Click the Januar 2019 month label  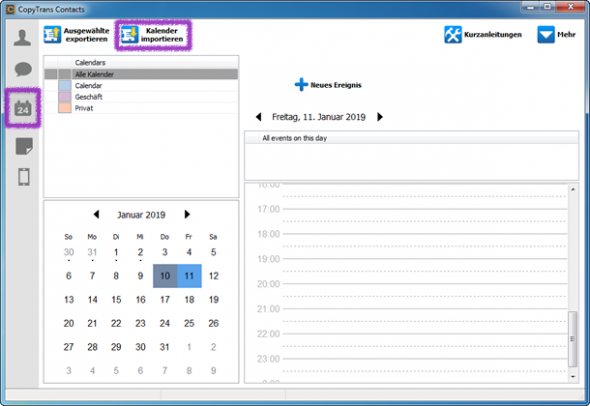click(x=141, y=215)
